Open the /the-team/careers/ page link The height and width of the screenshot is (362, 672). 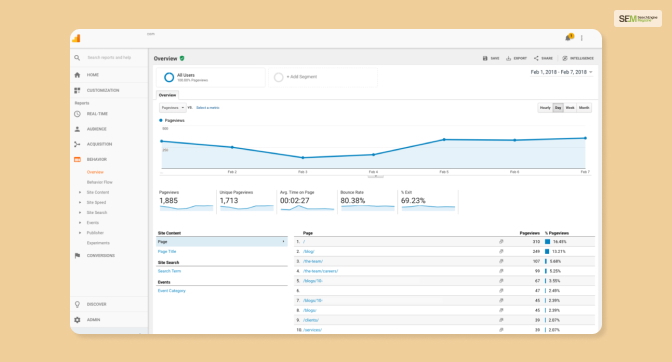click(x=321, y=271)
